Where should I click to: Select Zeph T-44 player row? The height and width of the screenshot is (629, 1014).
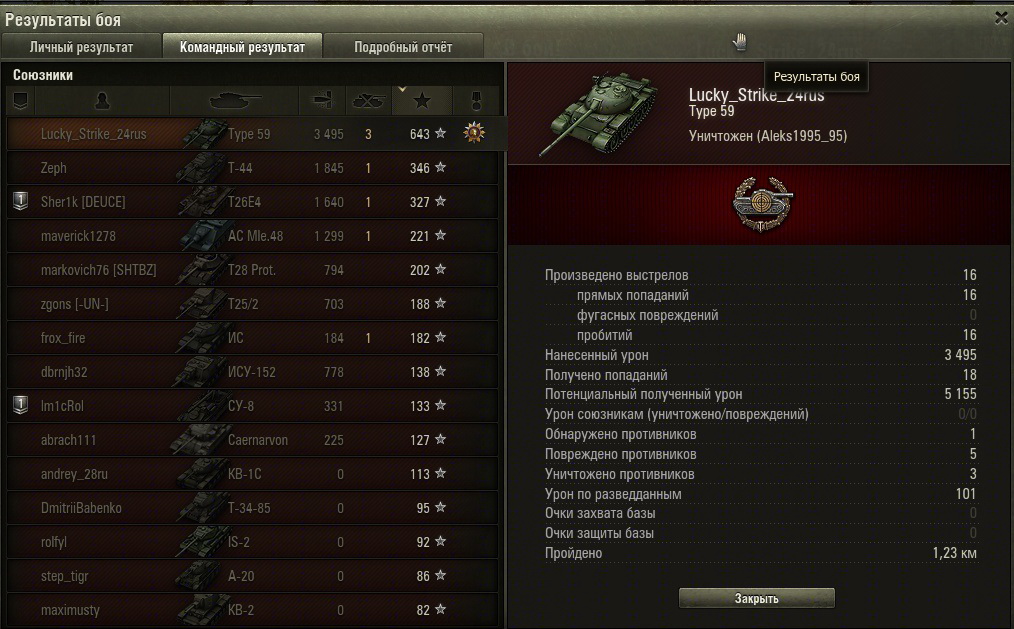[253, 167]
